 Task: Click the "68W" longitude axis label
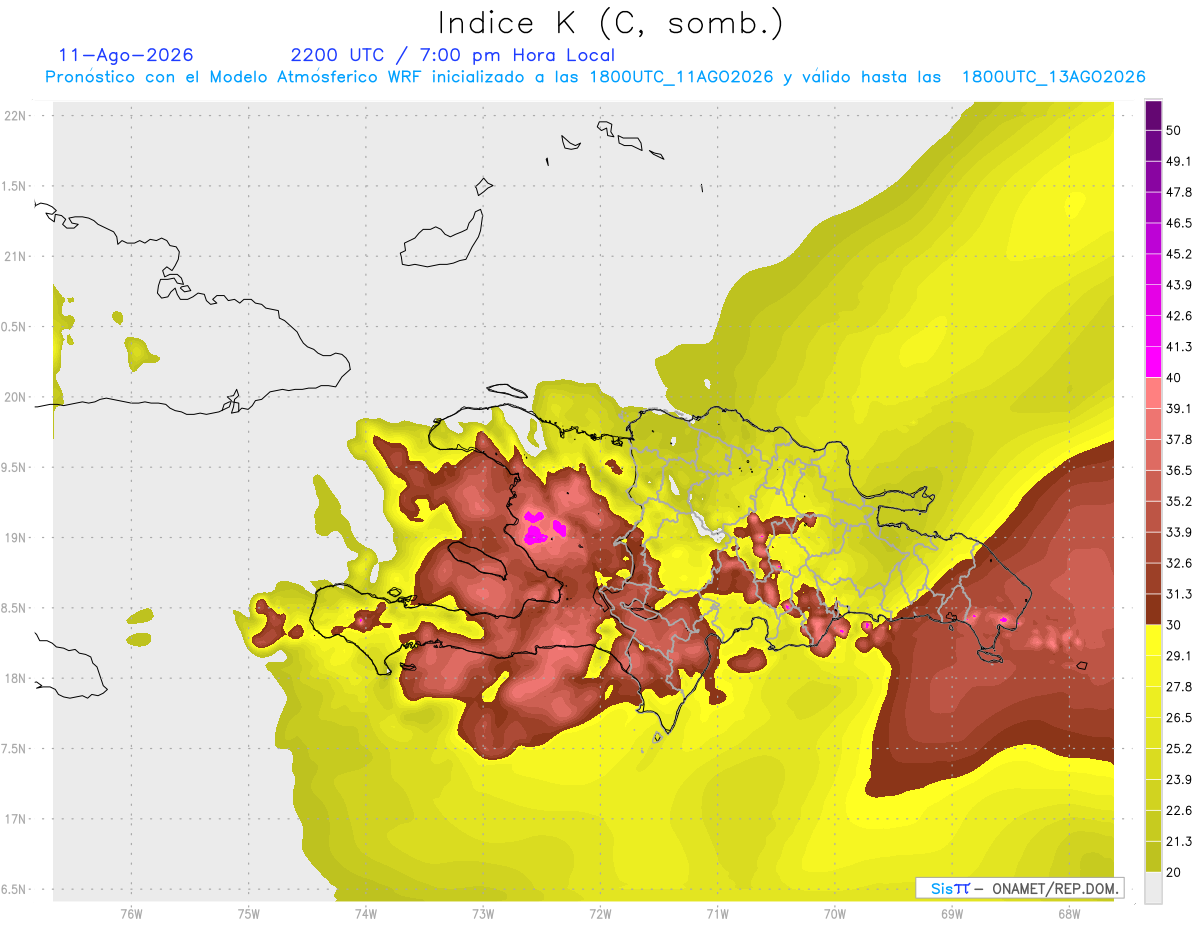pyautogui.click(x=1068, y=914)
